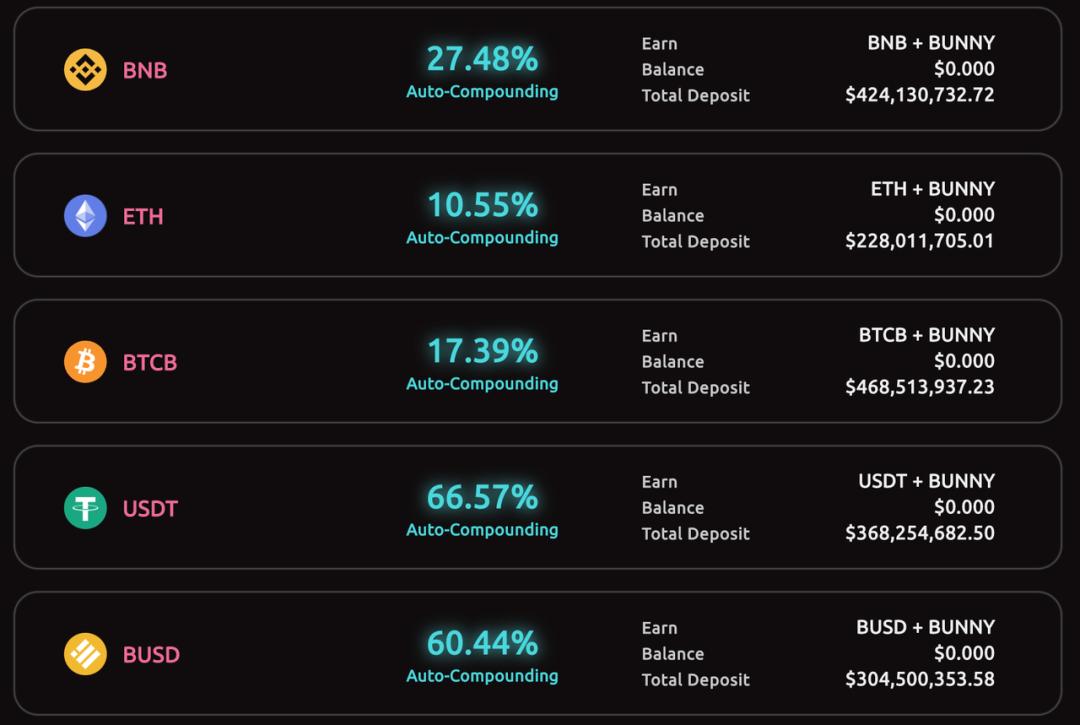Click the USDT + BUNNY earn text
This screenshot has width=1080, height=725.
pyautogui.click(x=926, y=481)
